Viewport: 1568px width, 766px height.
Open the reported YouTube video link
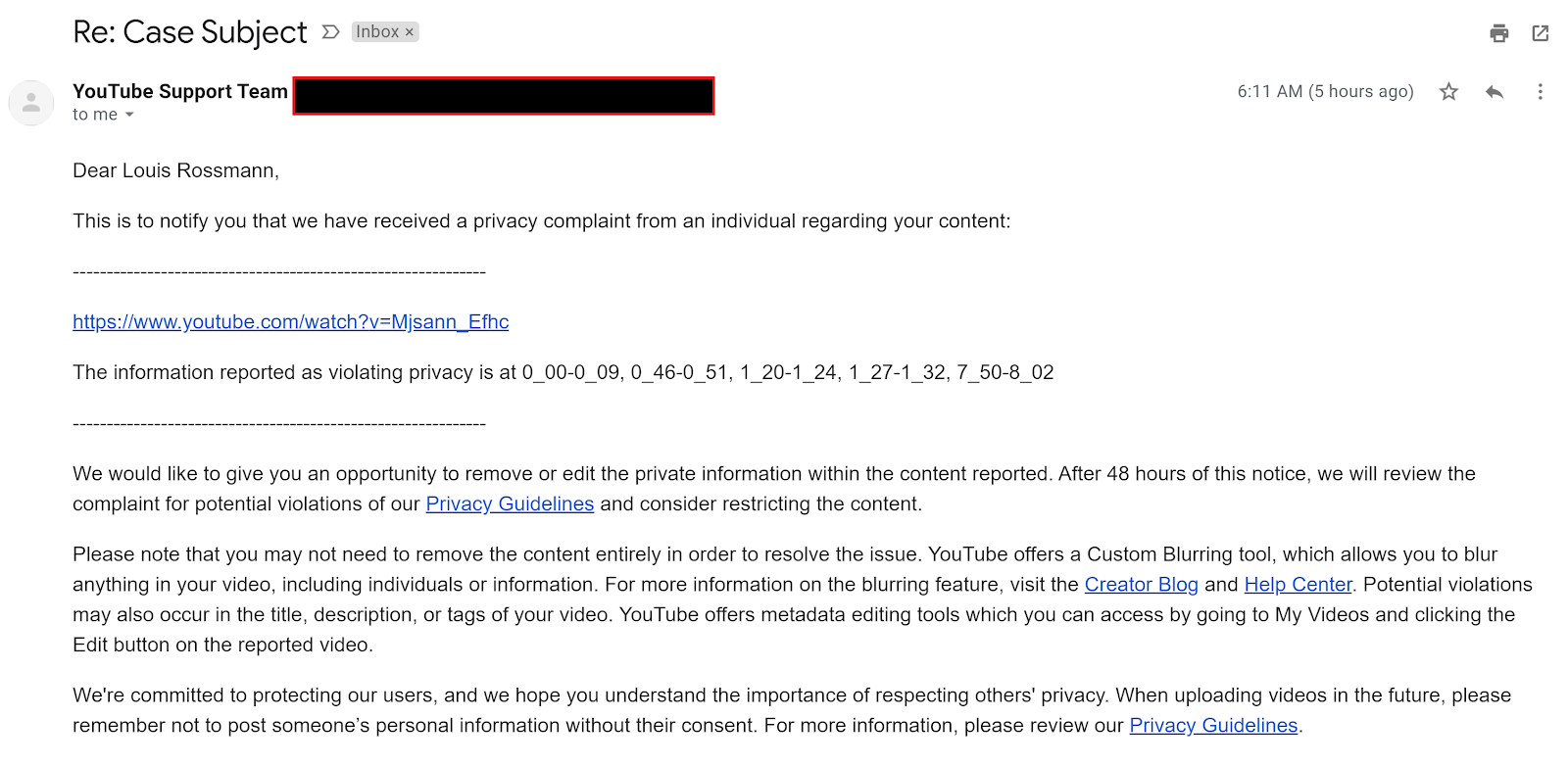(291, 322)
